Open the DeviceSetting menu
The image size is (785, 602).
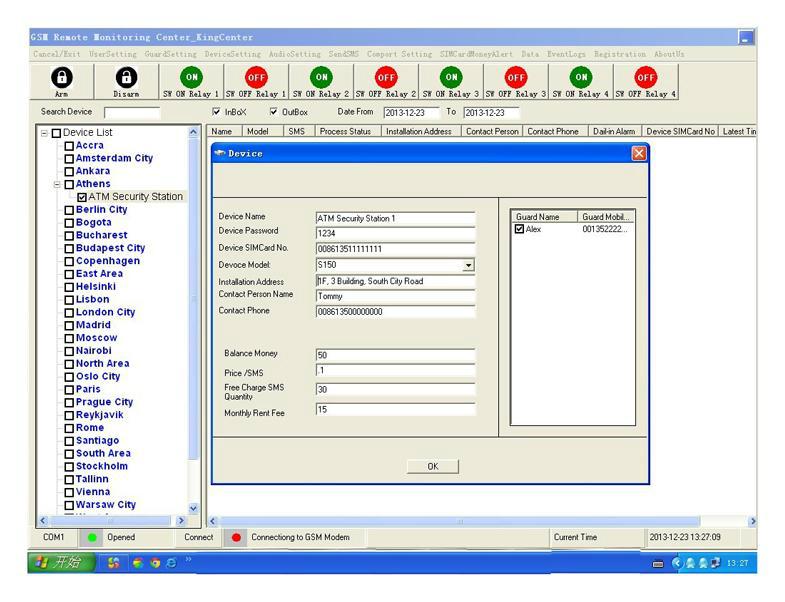pyautogui.click(x=233, y=54)
